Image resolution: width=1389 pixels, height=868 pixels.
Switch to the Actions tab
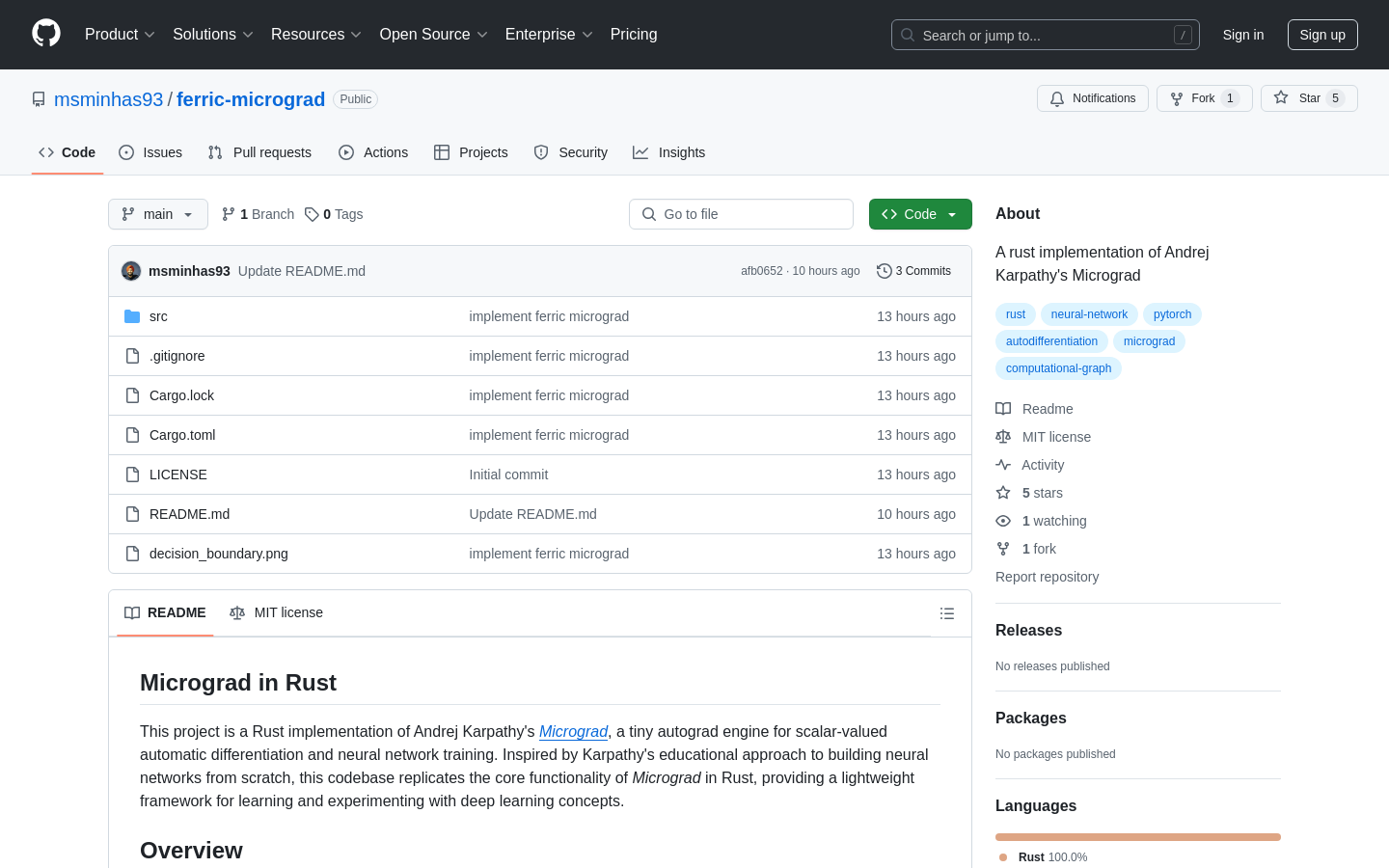tap(373, 152)
